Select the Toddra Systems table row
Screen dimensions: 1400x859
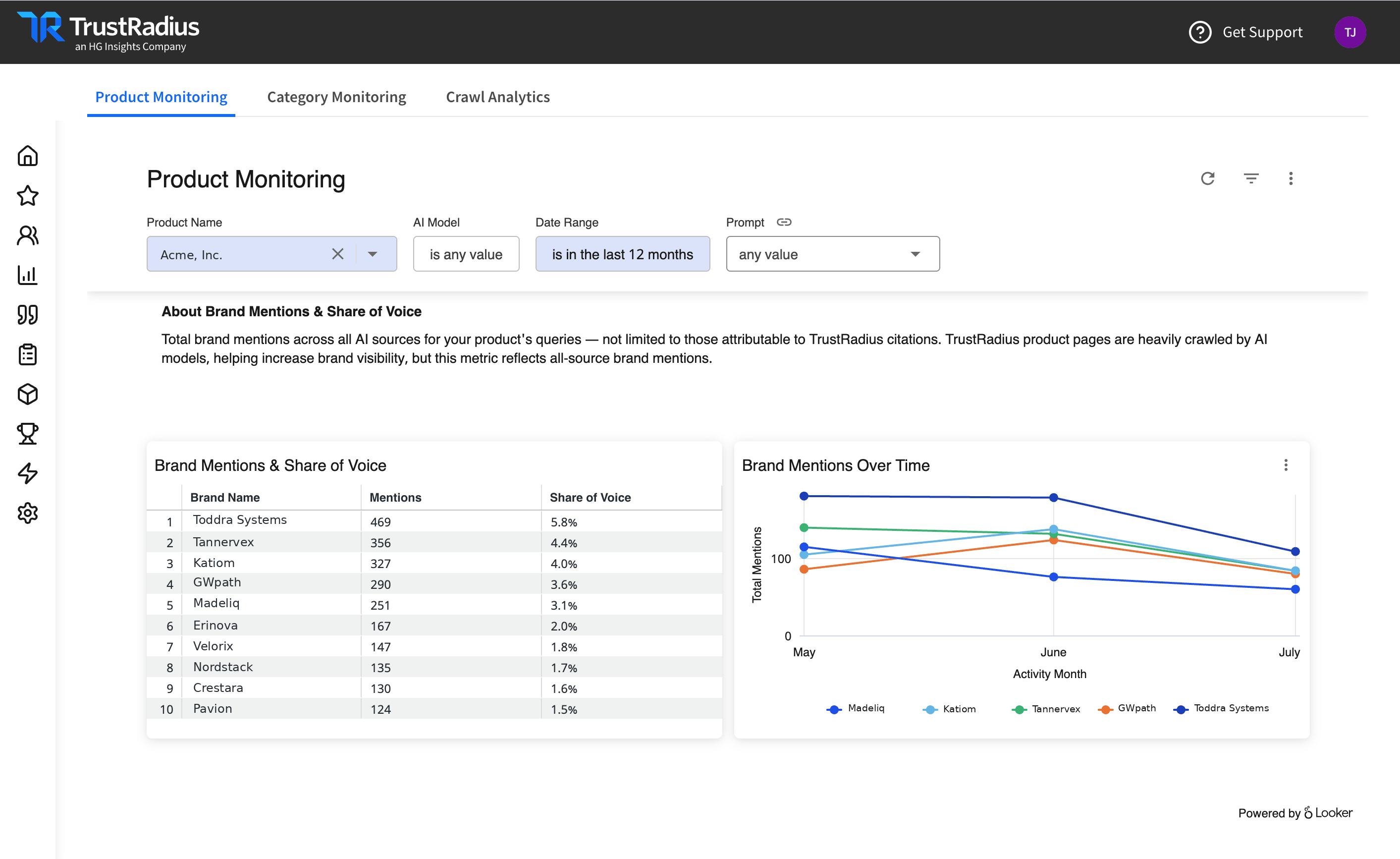pos(434,521)
